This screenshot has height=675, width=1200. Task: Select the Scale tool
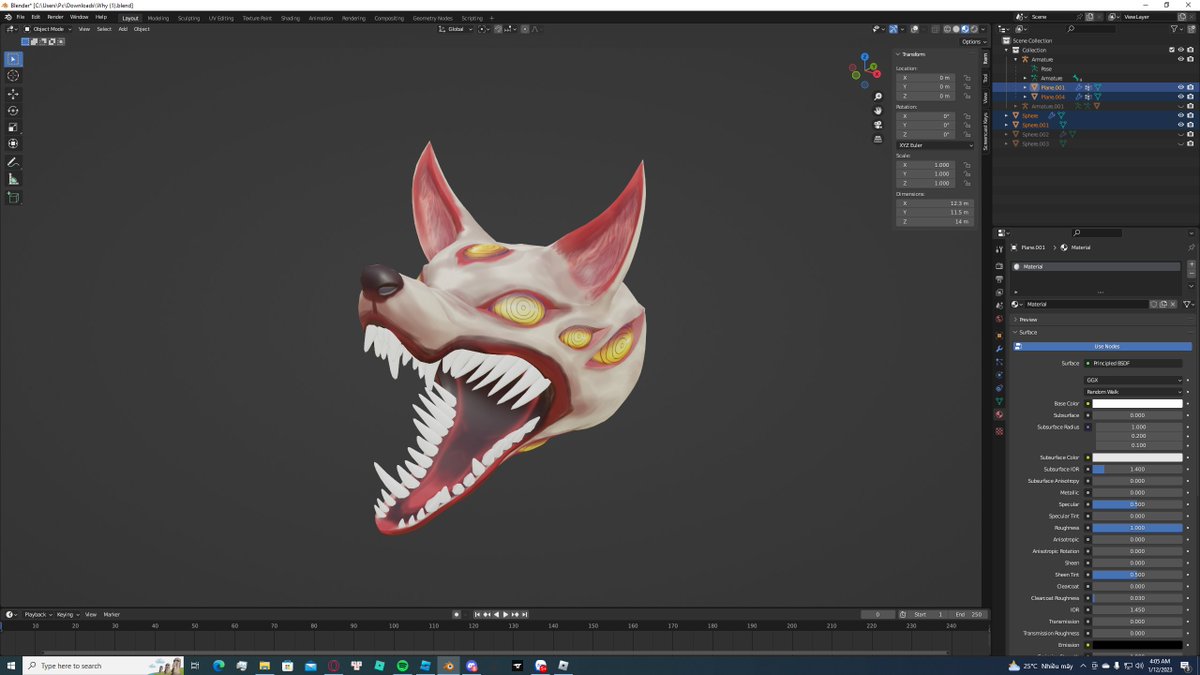point(13,127)
